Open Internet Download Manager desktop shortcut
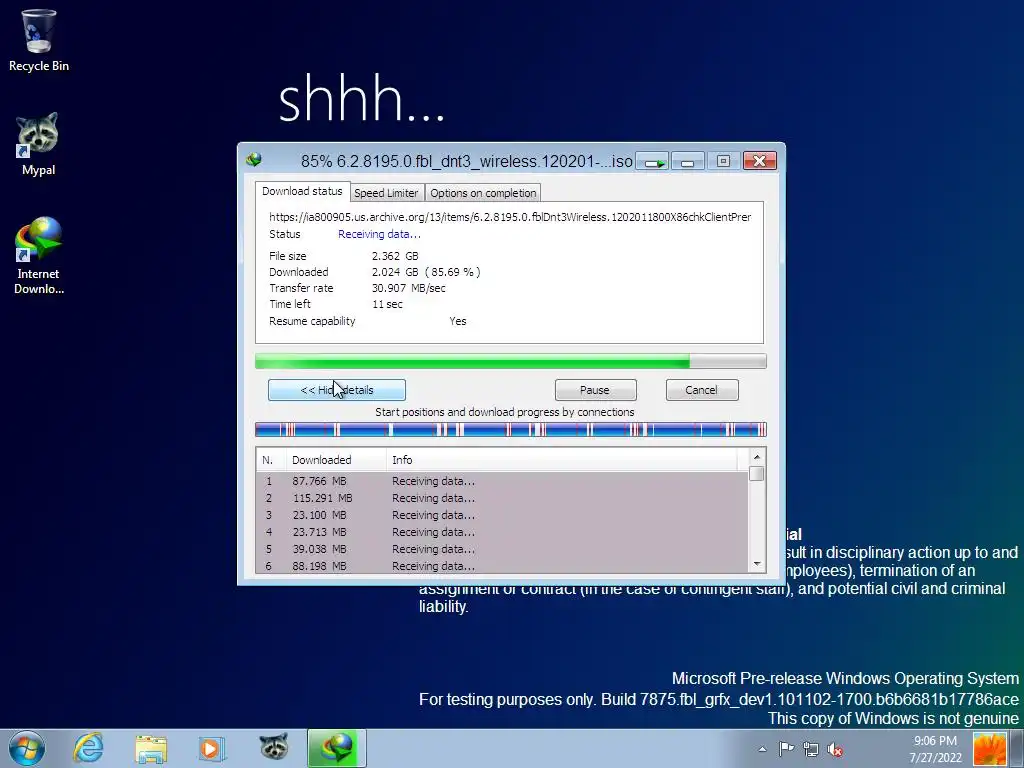Image resolution: width=1024 pixels, height=768 pixels. click(x=39, y=255)
